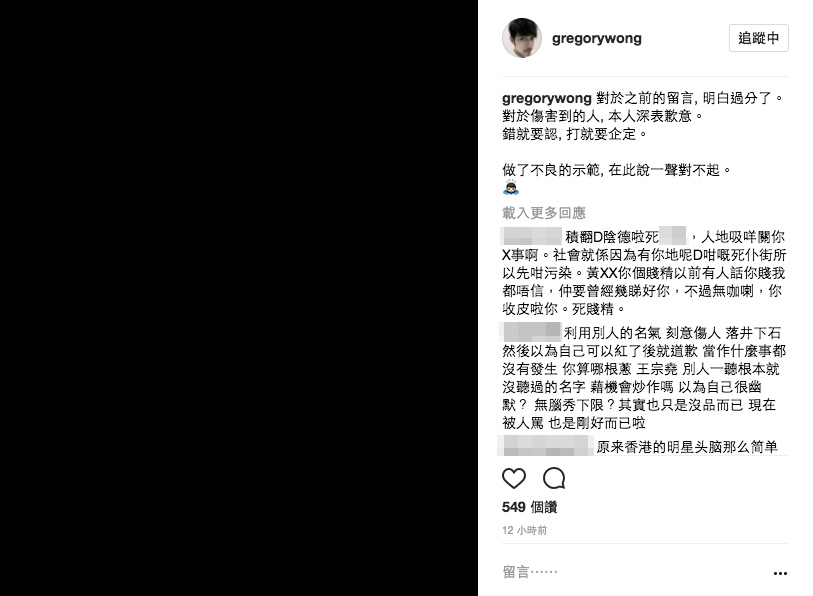Expand 載入更多回應 to load more comments
813x596 pixels.
[544, 213]
